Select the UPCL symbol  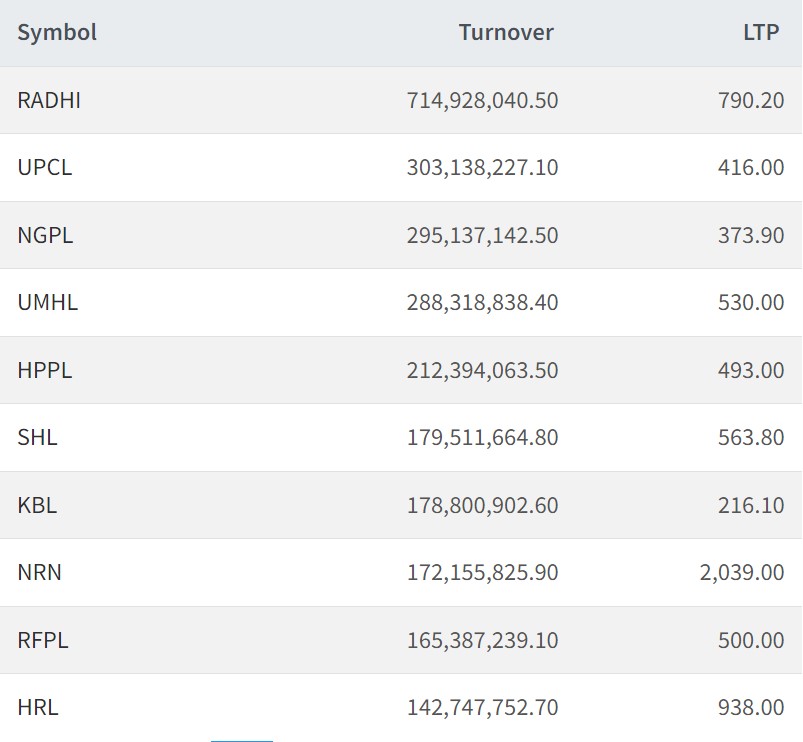45,167
